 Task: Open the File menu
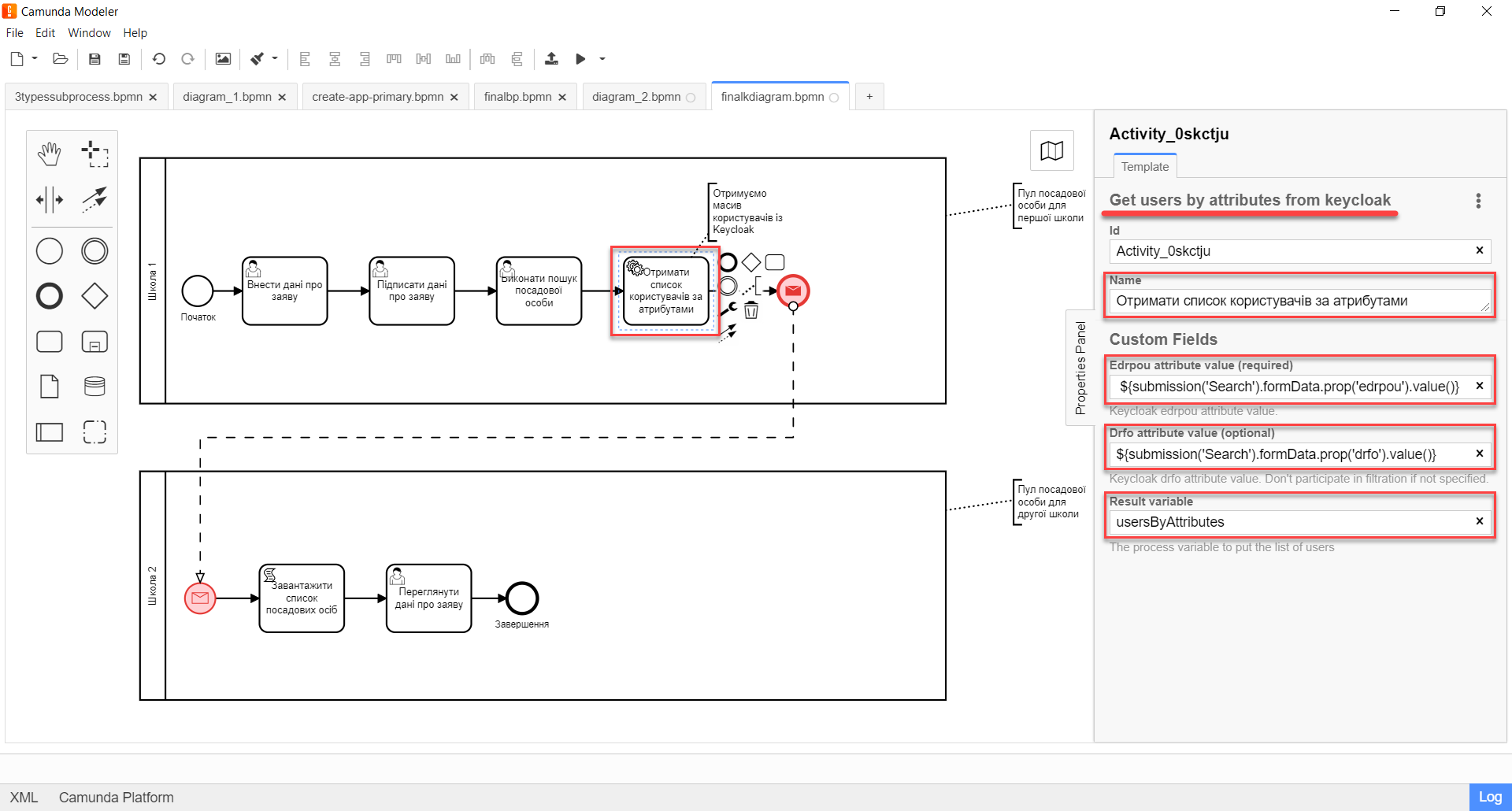[x=15, y=33]
